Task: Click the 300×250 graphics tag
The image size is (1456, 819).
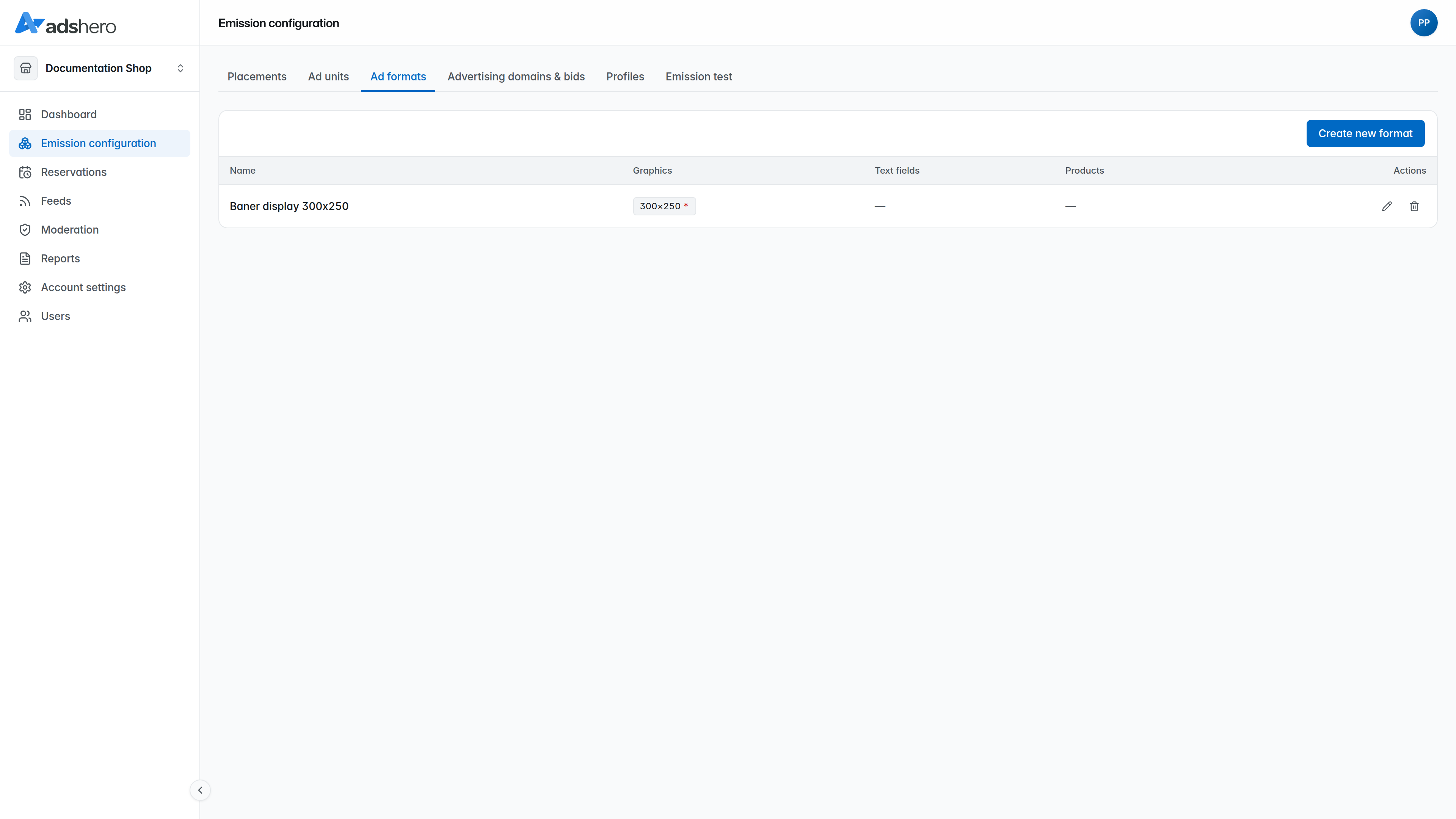Action: pos(664,206)
